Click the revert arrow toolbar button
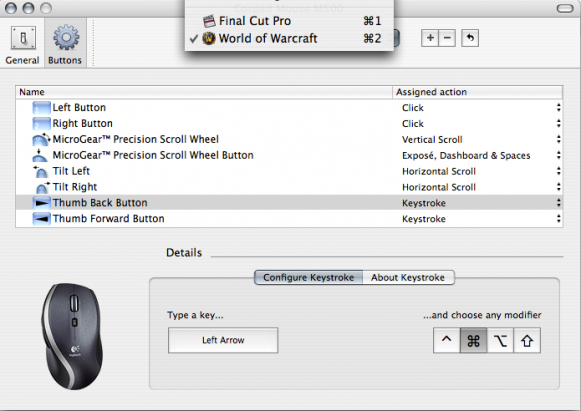The width and height of the screenshot is (581, 411). coord(470,38)
